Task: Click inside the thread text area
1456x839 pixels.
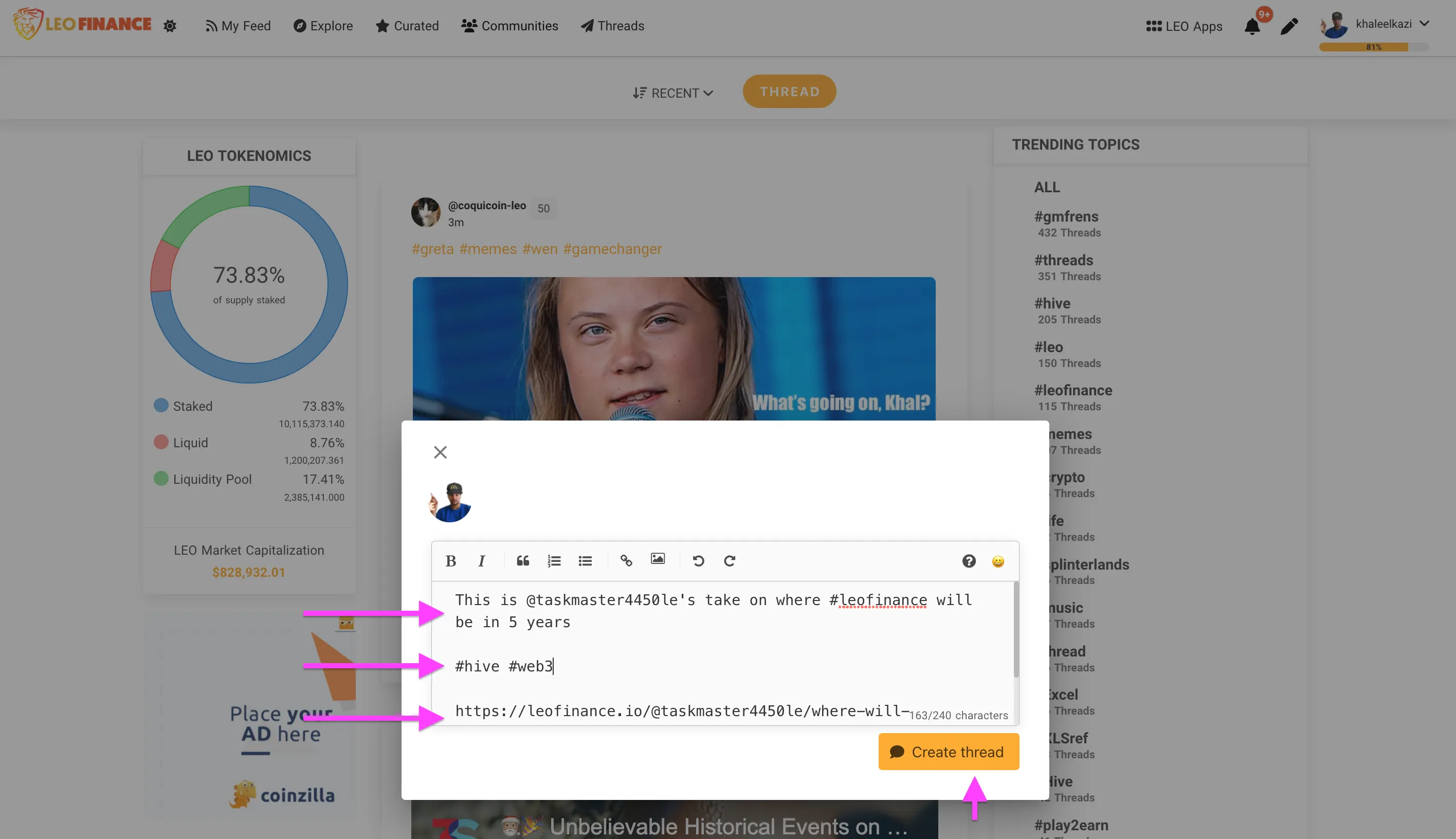Action: pyautogui.click(x=722, y=653)
